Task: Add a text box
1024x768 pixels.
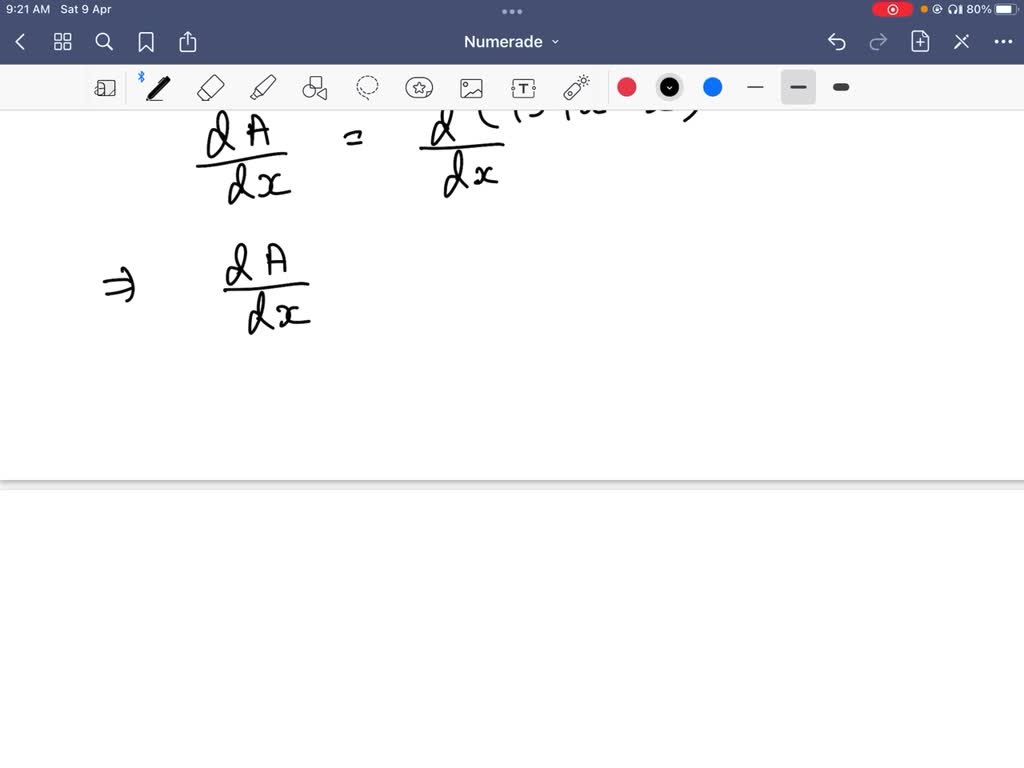Action: (523, 87)
